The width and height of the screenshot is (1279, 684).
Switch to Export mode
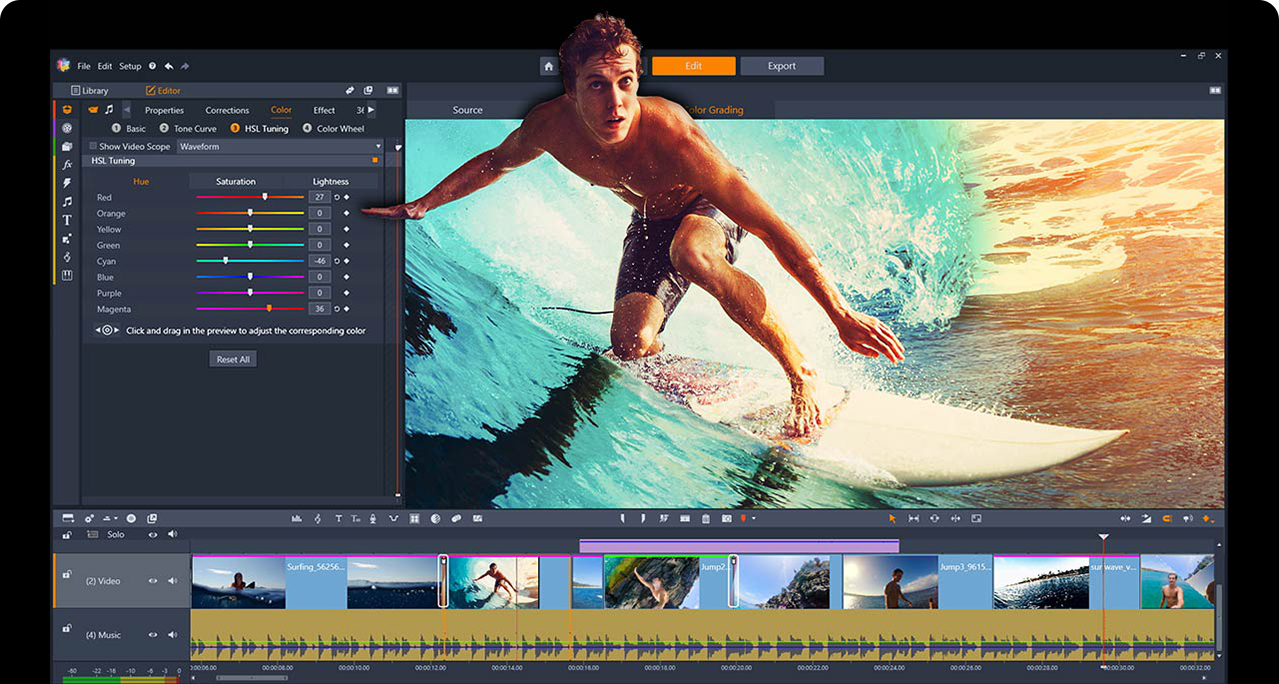tap(782, 66)
